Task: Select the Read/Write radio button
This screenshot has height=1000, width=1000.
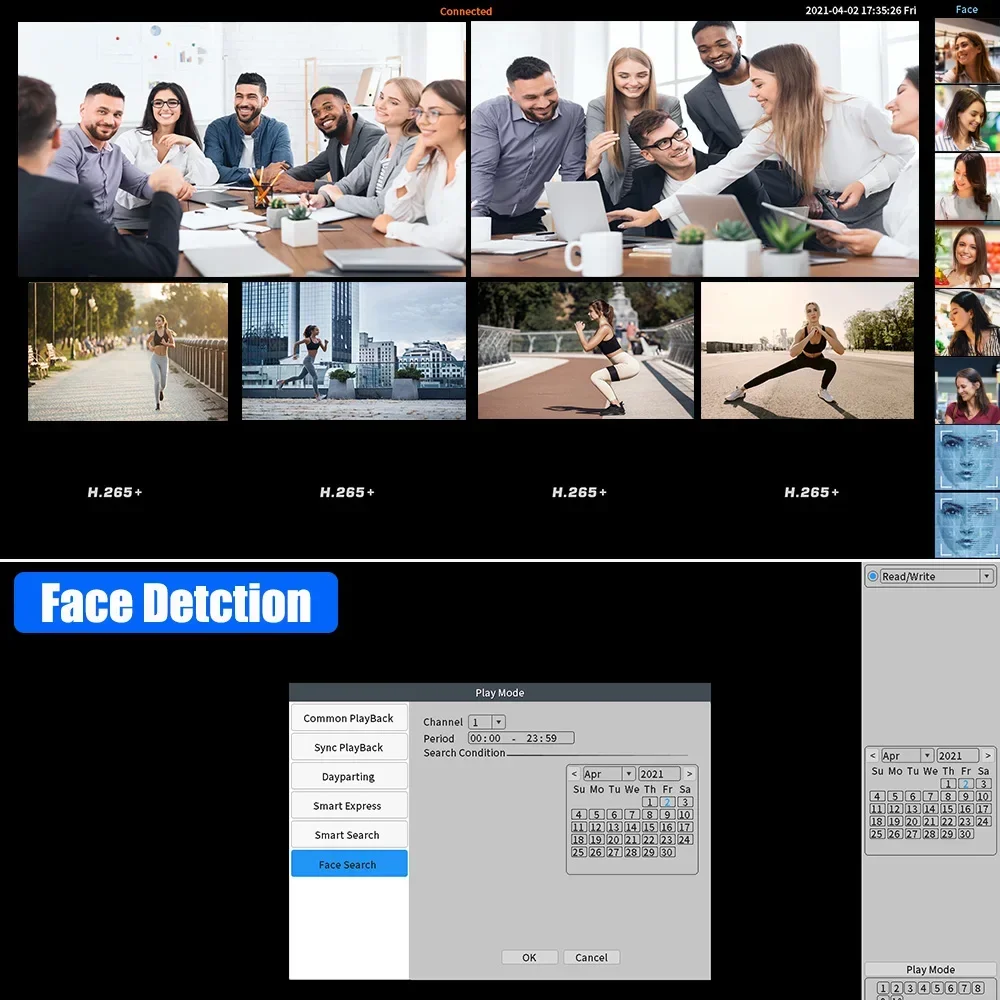Action: (x=873, y=577)
